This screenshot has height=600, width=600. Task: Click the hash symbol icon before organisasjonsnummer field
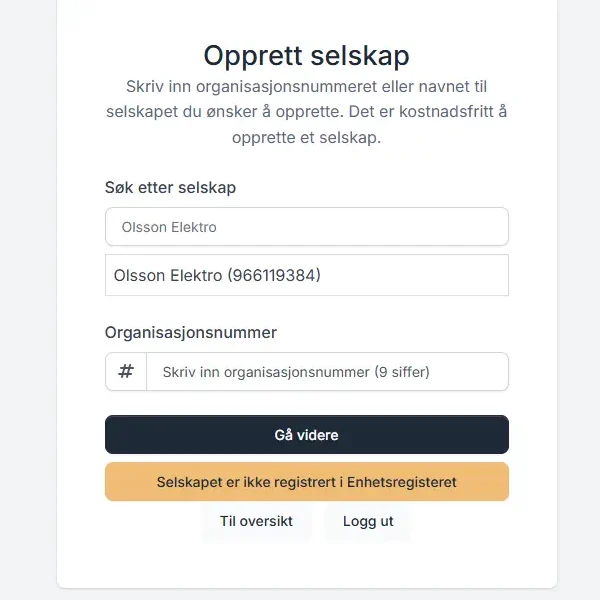(126, 372)
